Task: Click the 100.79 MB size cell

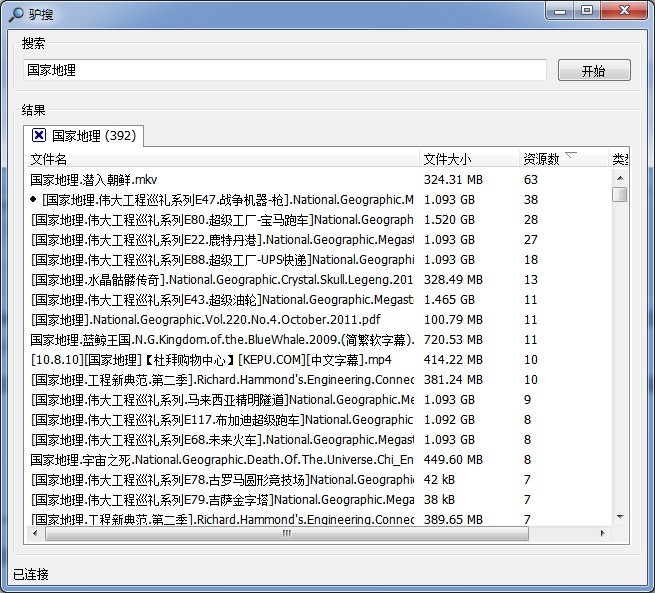Action: pos(453,320)
